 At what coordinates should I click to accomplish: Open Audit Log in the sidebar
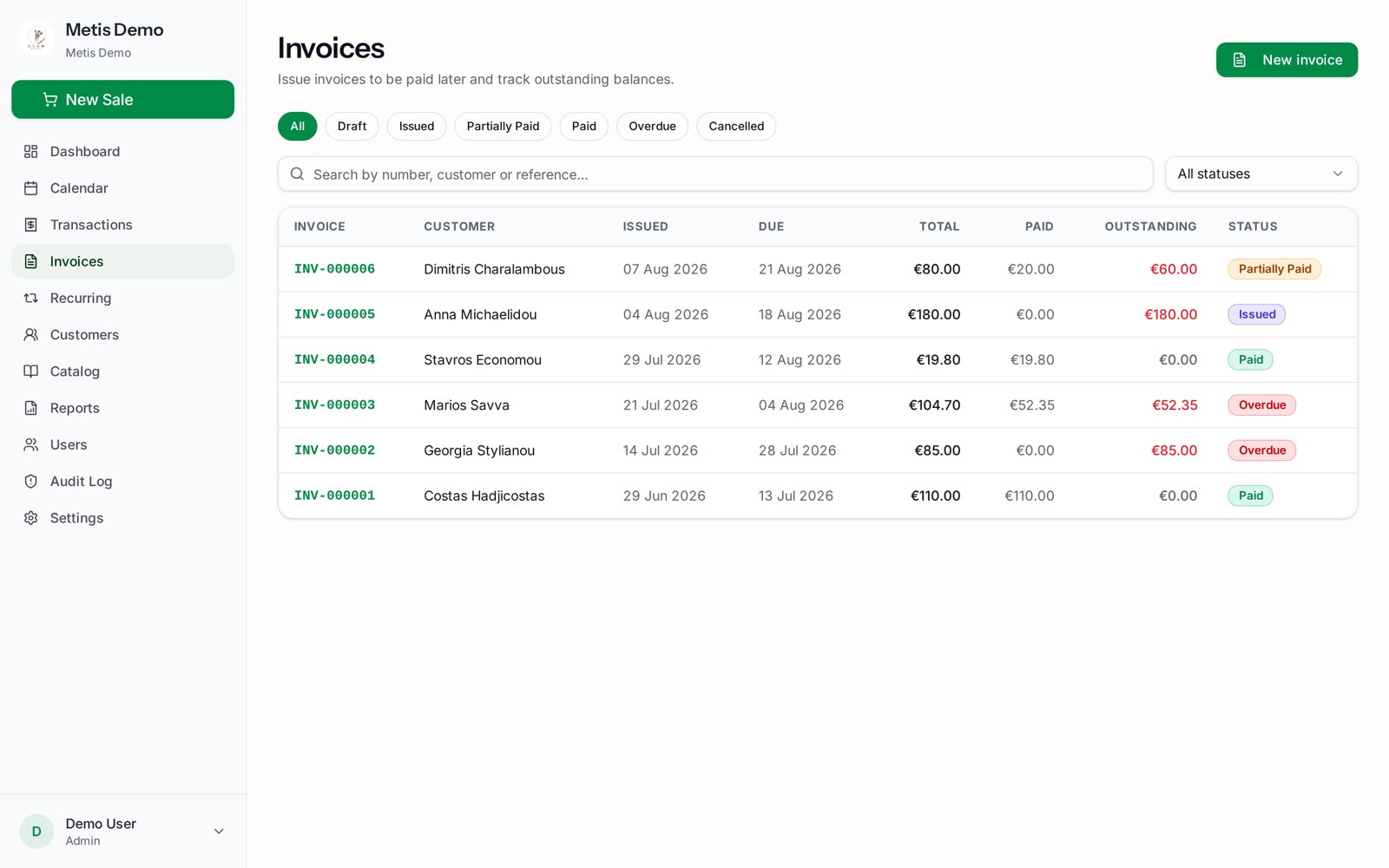[x=122, y=481]
